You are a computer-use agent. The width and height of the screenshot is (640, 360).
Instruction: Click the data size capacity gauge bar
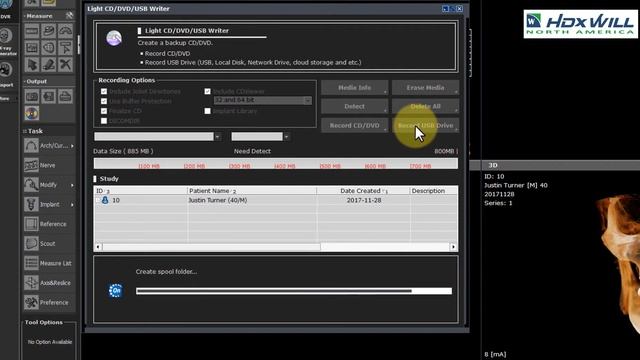tap(276, 164)
